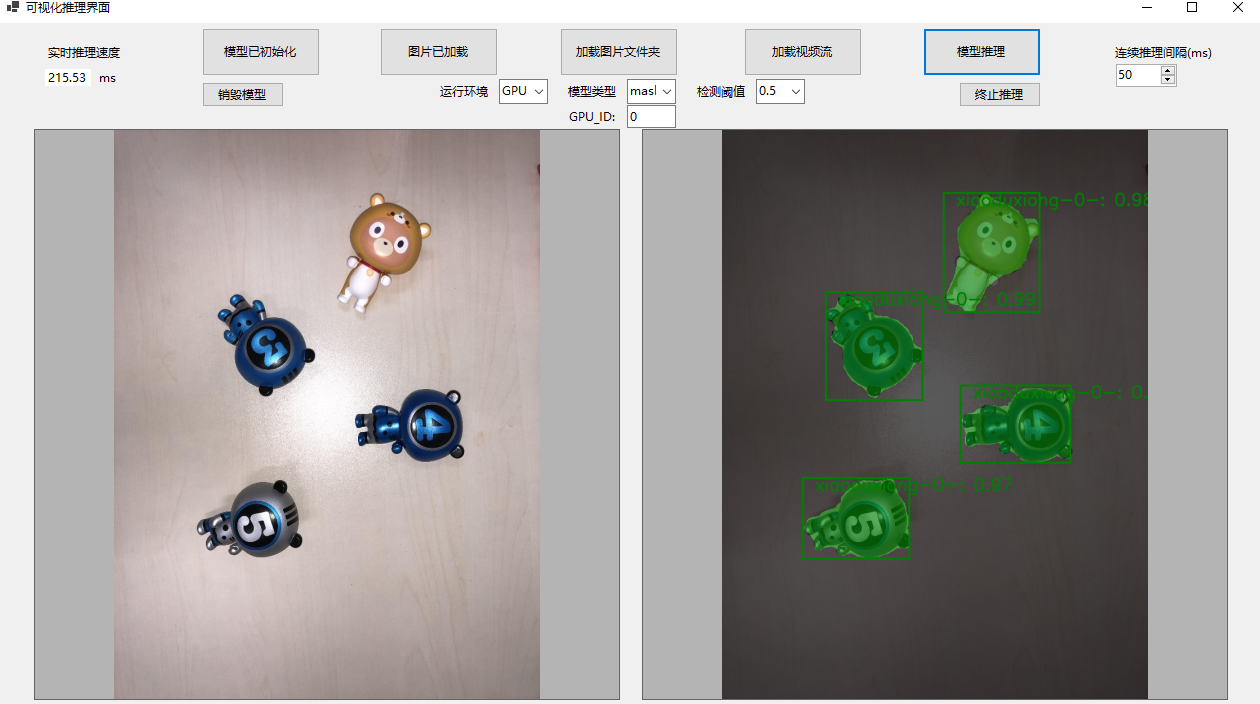This screenshot has height=704, width=1260.
Task: Run inference with the 模型推理 button
Action: (x=981, y=52)
